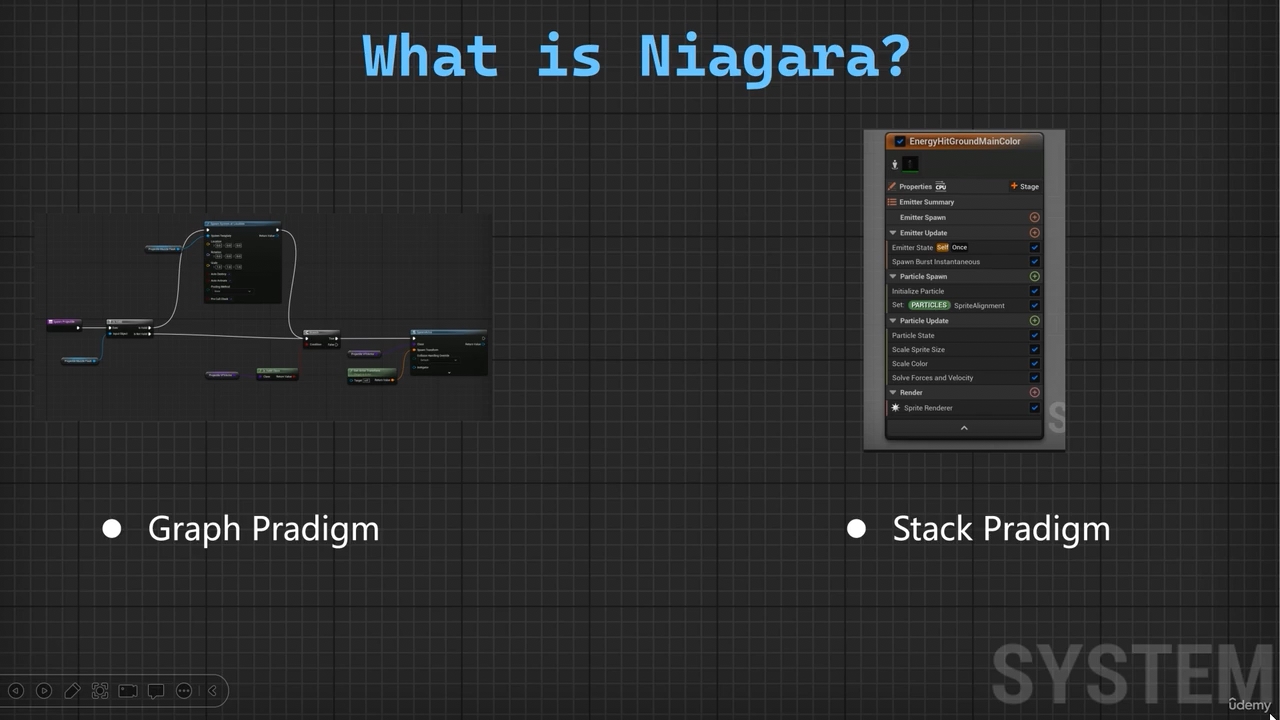
Task: Click the plus icon on Particle Spawn
Action: point(1034,276)
